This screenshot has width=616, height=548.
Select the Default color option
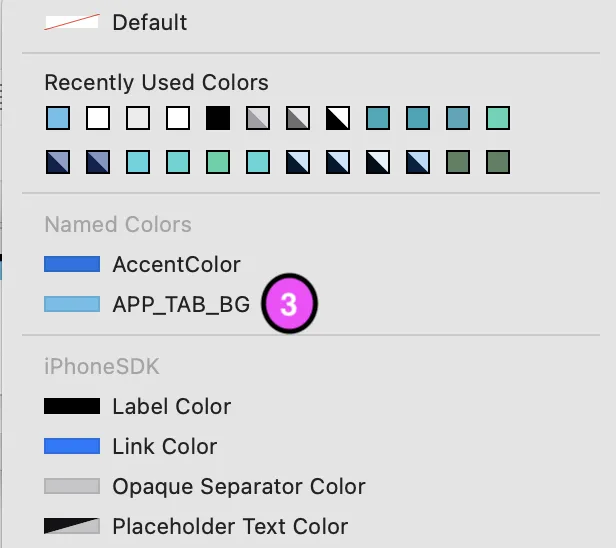pos(149,22)
